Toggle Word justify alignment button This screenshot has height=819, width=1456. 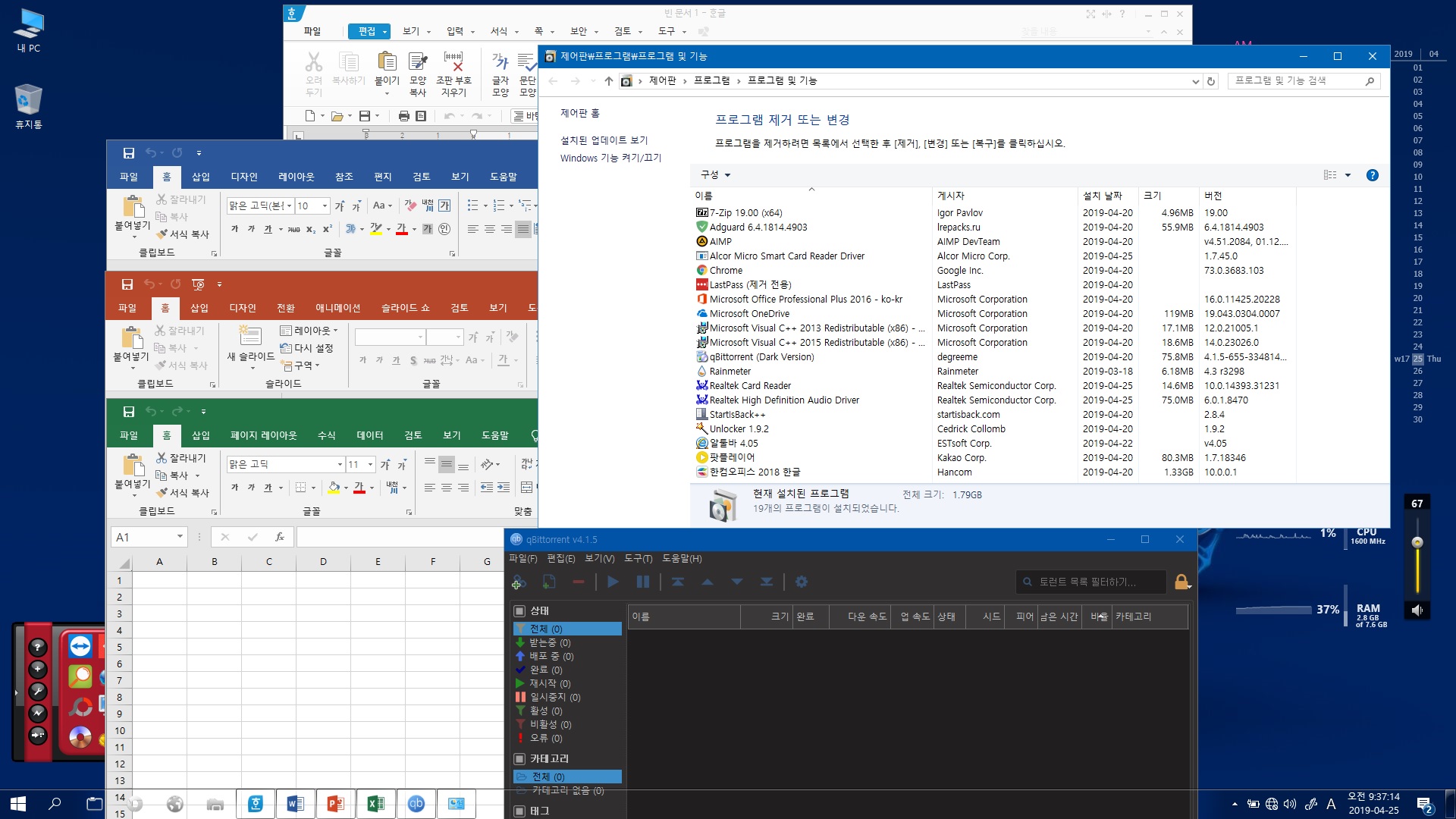[x=523, y=229]
